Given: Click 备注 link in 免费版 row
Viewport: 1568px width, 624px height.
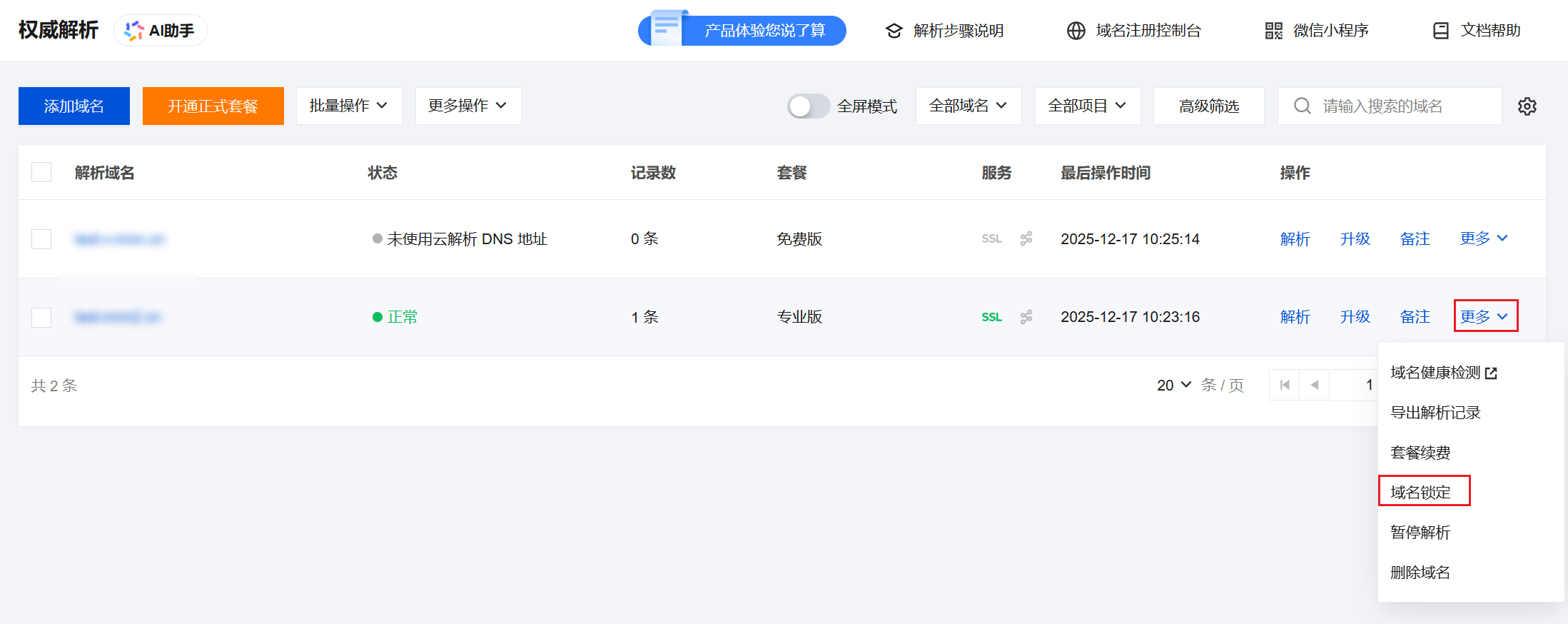Looking at the screenshot, I should (x=1415, y=239).
